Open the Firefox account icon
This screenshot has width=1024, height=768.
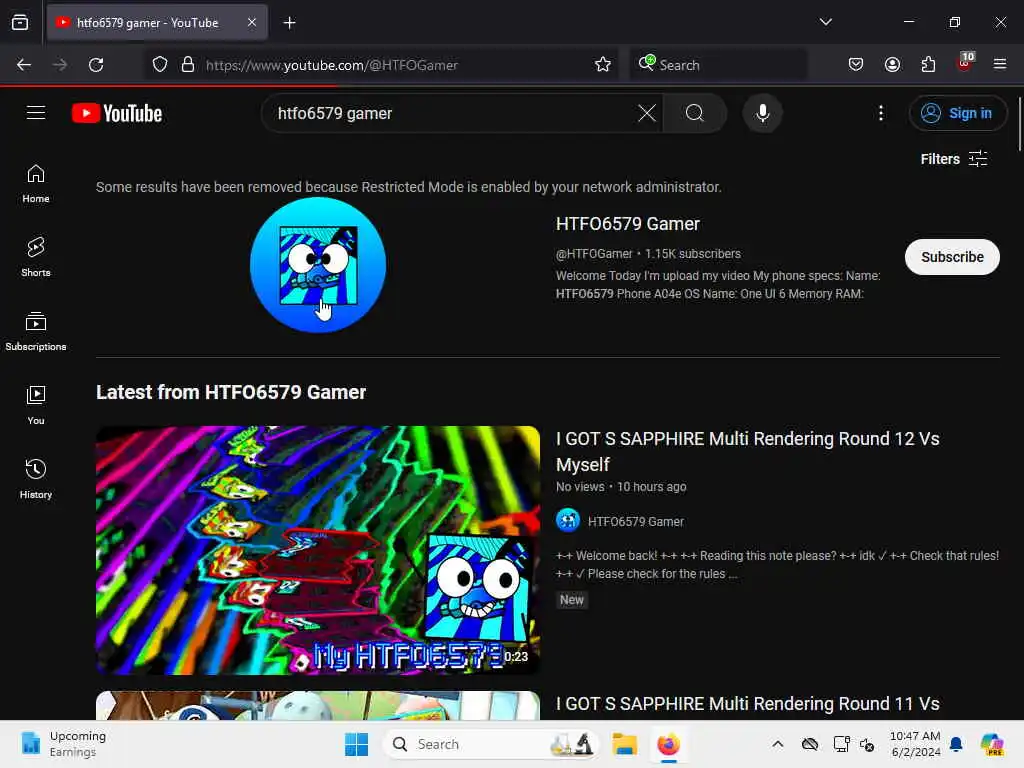click(x=892, y=65)
